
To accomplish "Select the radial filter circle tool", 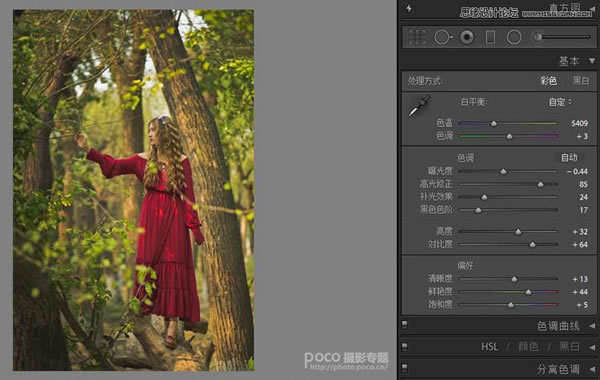I will click(x=514, y=37).
